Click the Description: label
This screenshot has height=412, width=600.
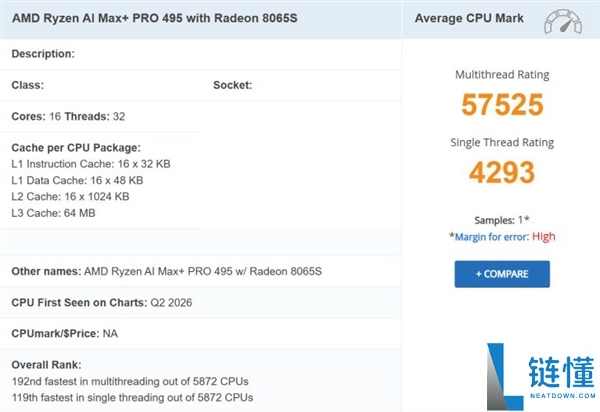[x=43, y=54]
